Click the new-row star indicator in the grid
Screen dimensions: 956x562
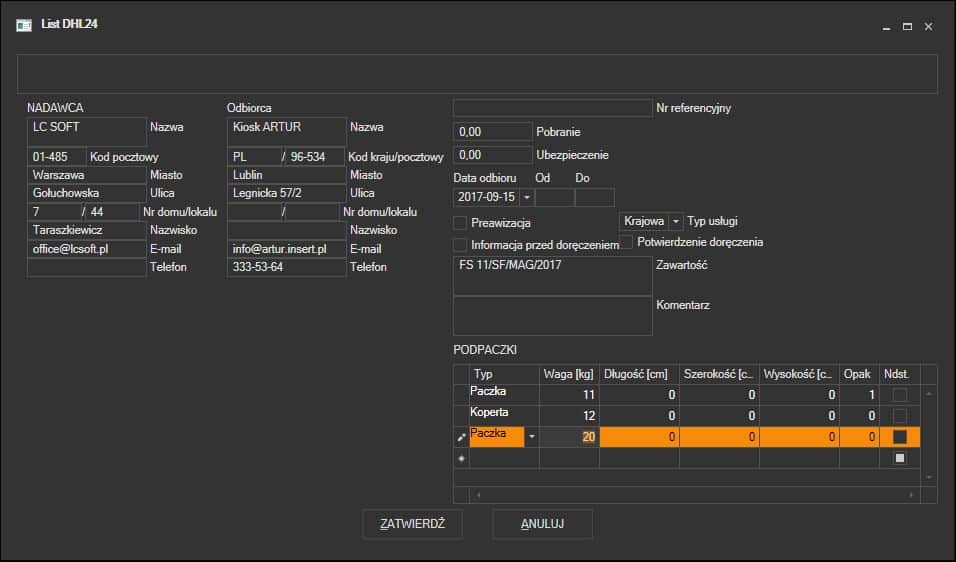tap(462, 458)
